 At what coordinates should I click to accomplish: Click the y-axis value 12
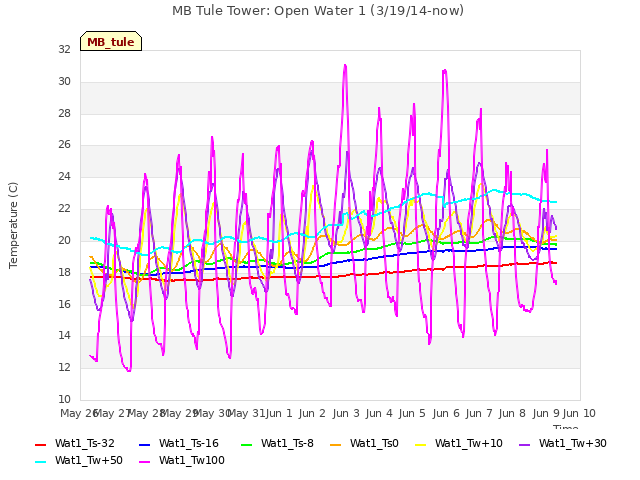(64, 367)
